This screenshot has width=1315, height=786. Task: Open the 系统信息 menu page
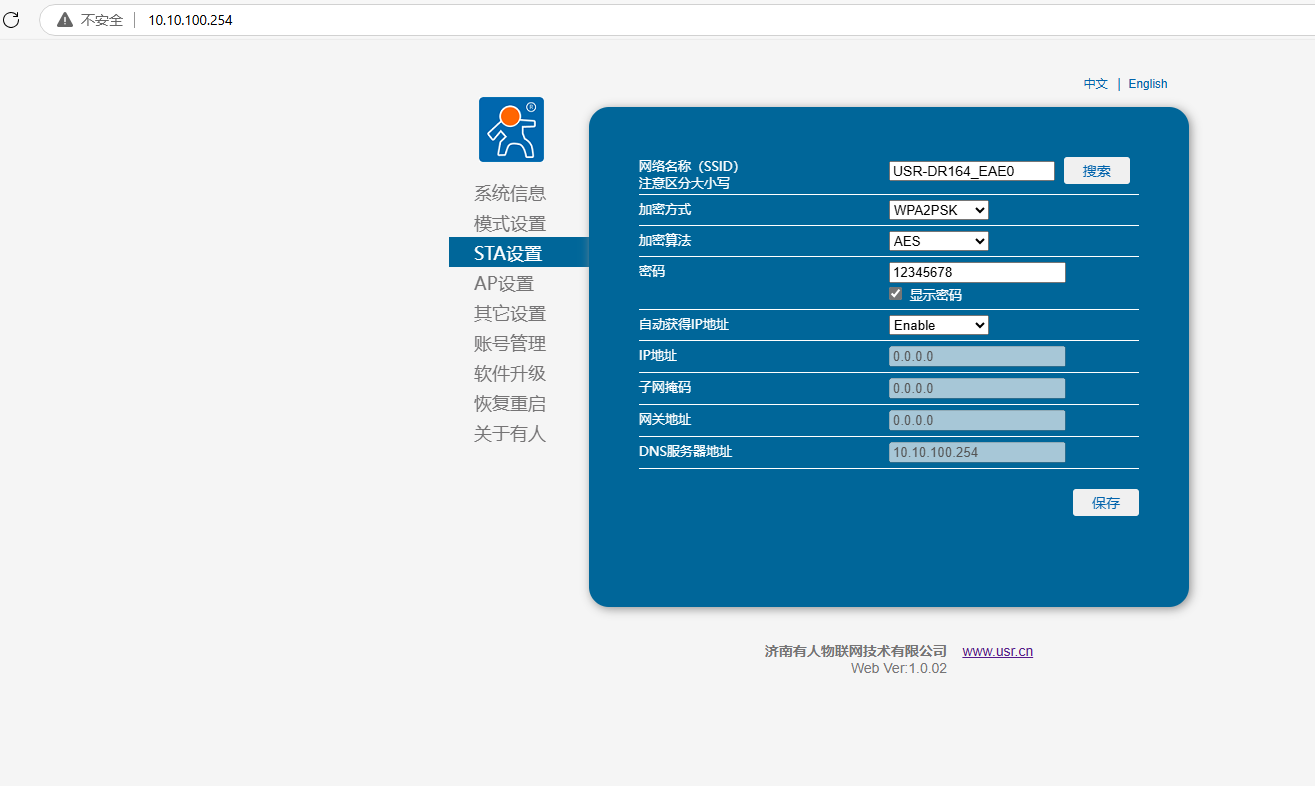coord(510,194)
